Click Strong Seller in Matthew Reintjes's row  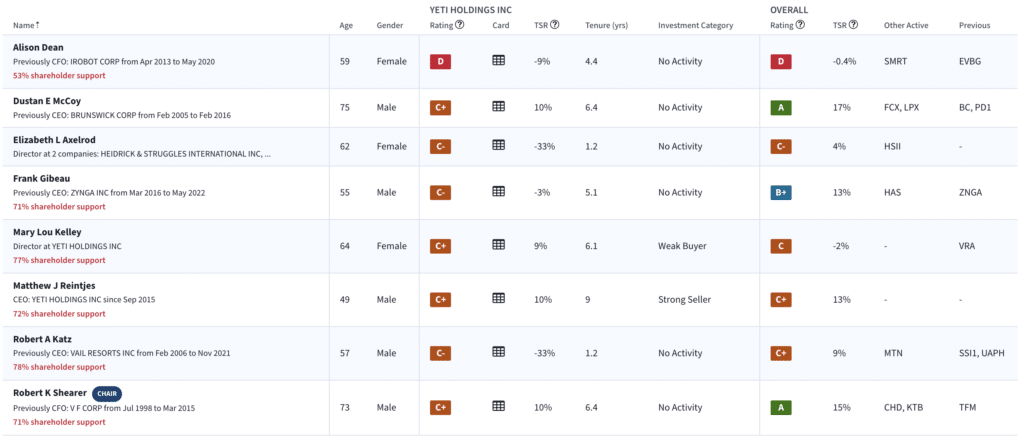pos(684,300)
